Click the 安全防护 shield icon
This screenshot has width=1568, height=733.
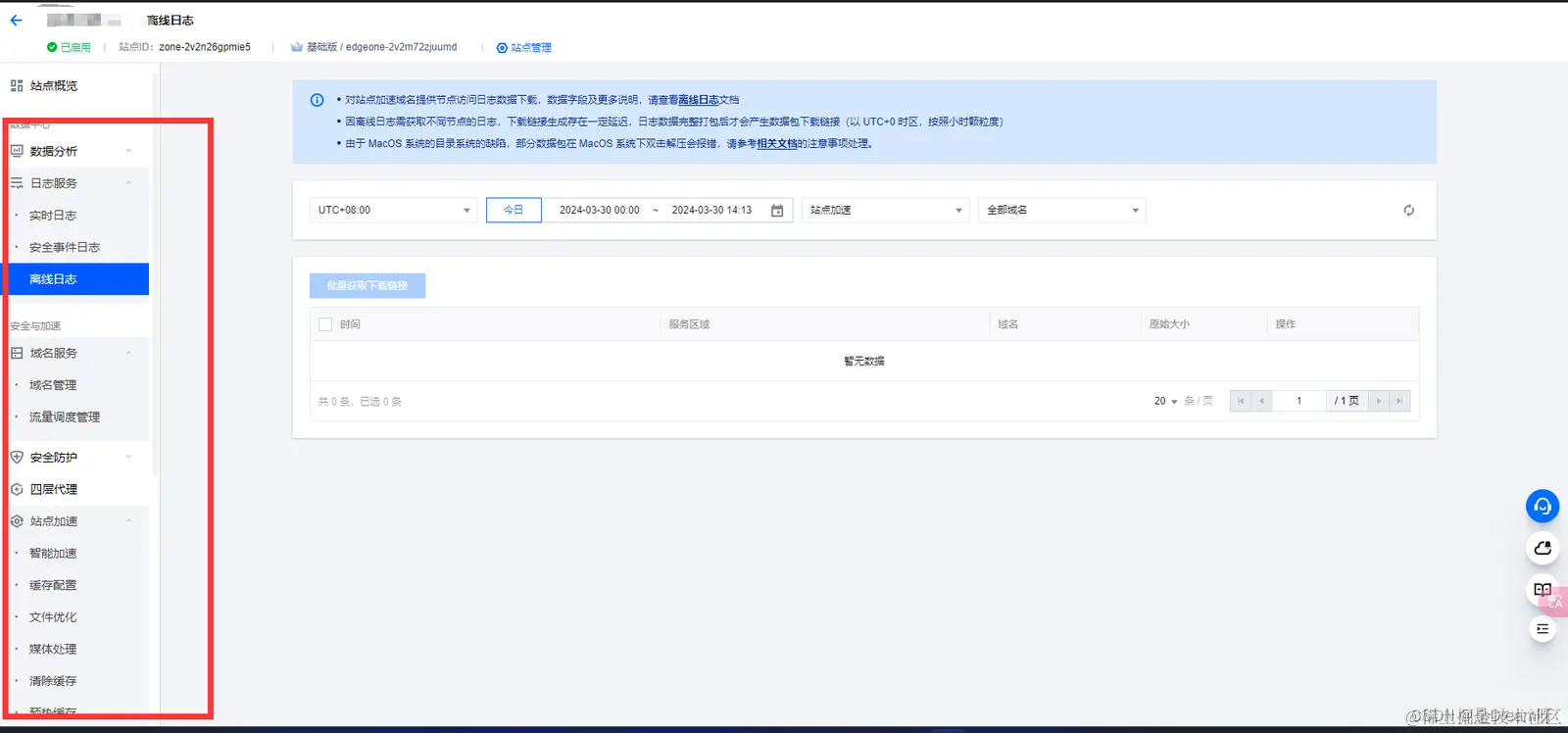click(17, 458)
